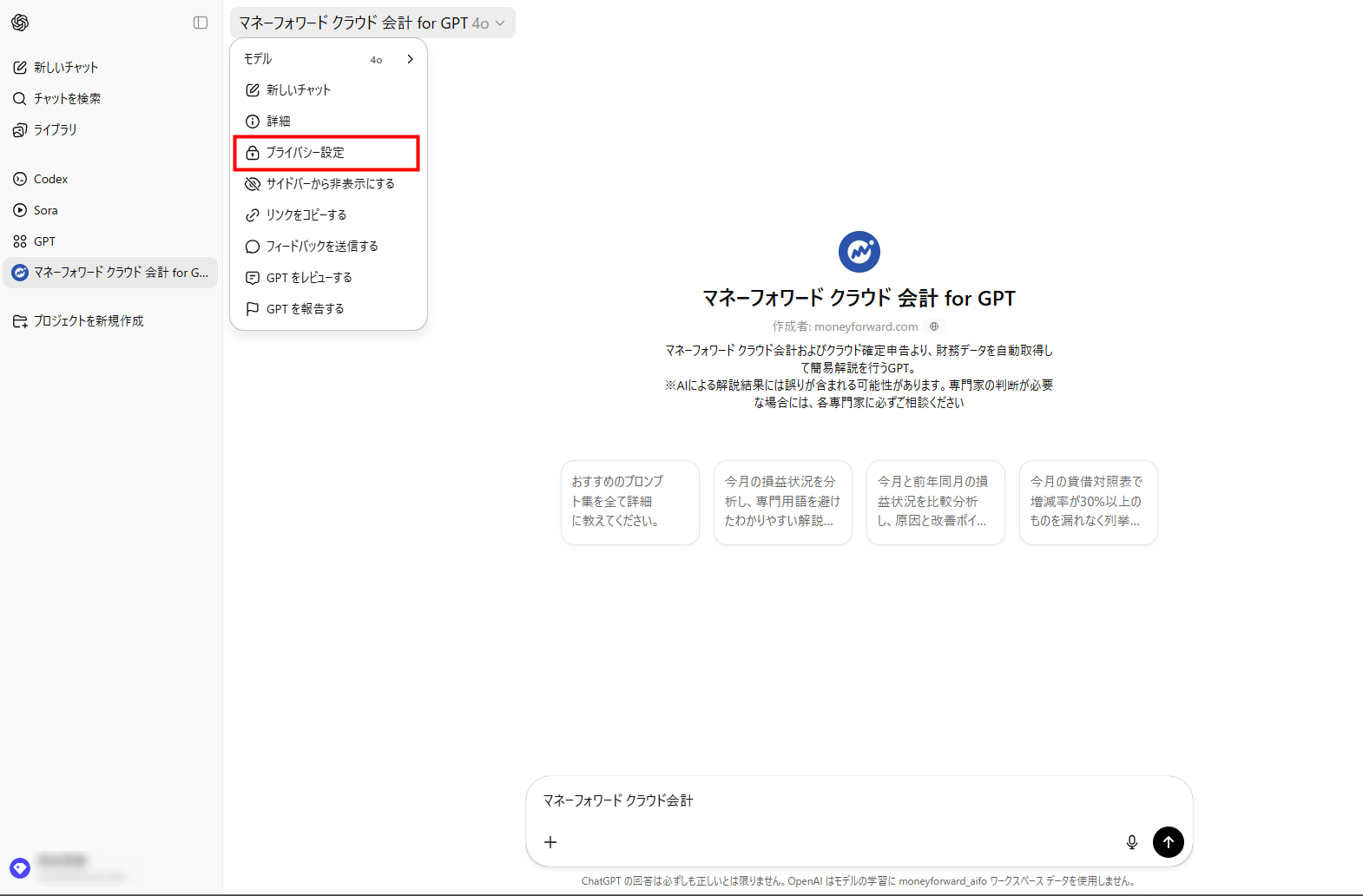Viewport: 1363px width, 896px height.
Task: Click the ChatGPT logo icon
Action: tap(20, 23)
